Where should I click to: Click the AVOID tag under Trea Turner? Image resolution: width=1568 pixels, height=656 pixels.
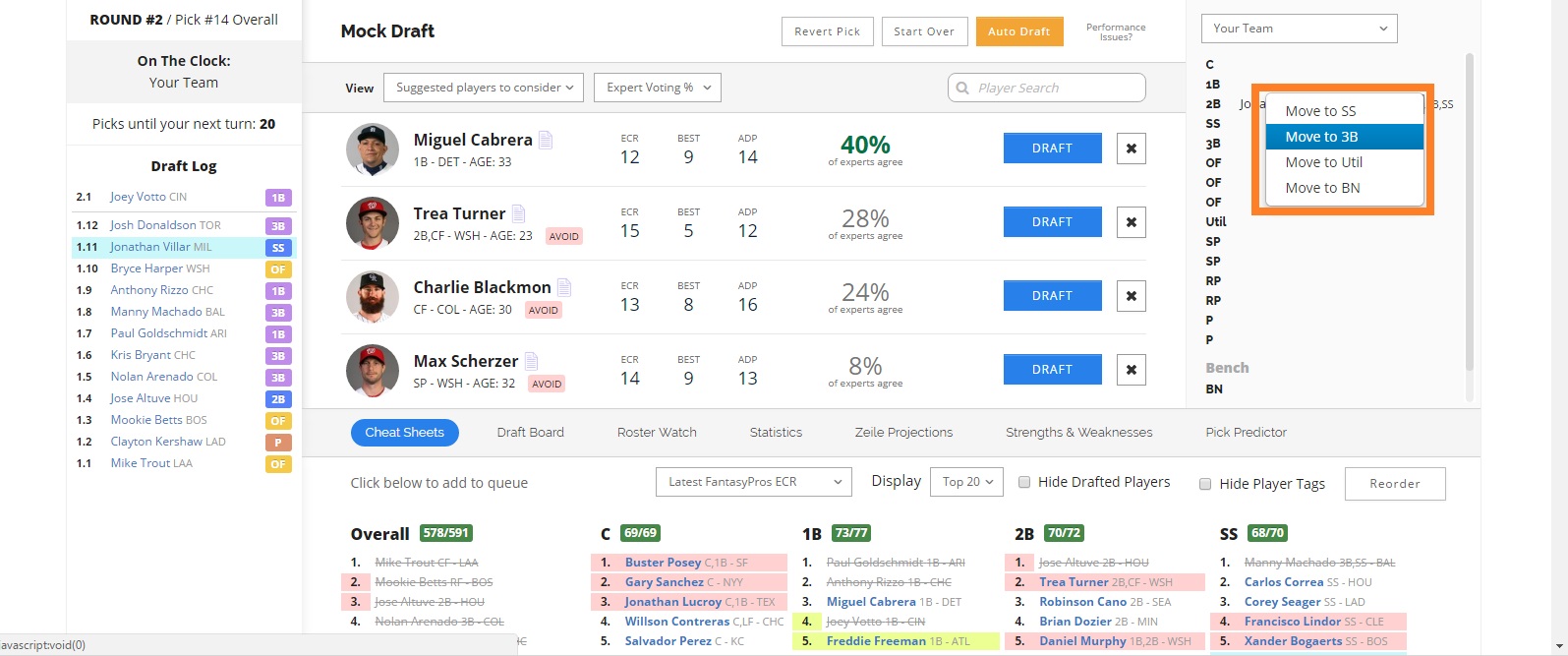564,236
